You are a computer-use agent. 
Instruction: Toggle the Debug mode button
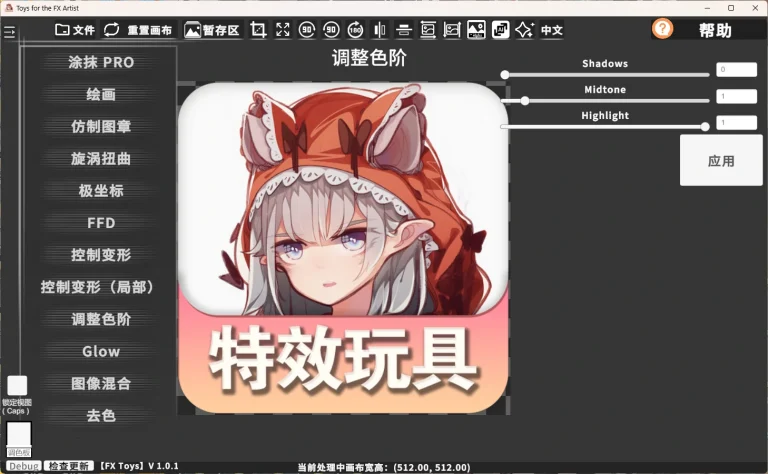[x=23, y=466]
